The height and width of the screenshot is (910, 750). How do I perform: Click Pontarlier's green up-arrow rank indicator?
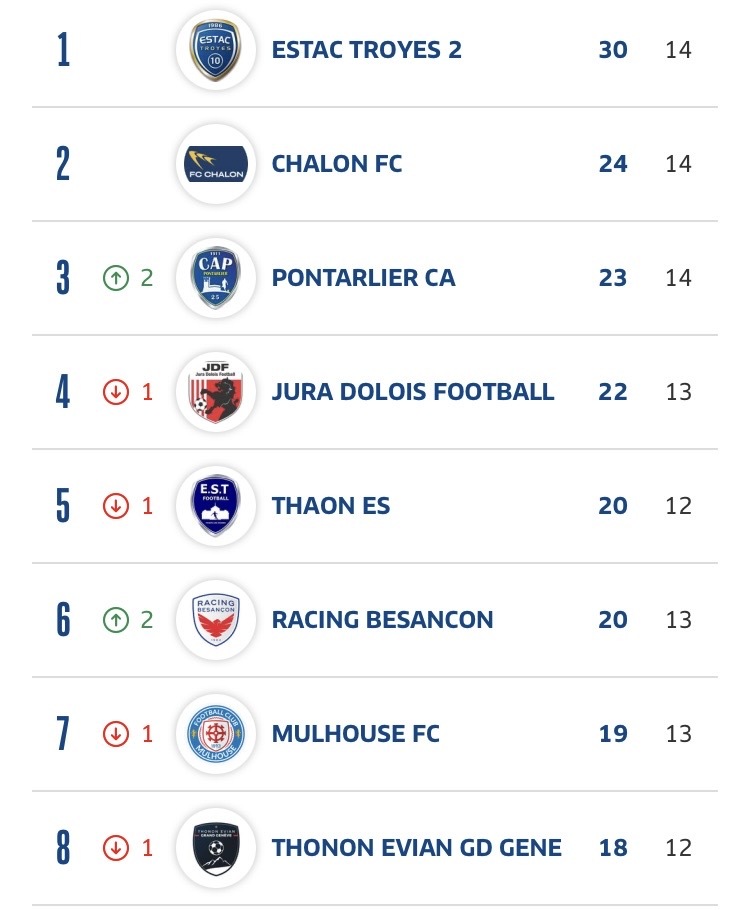pos(116,278)
